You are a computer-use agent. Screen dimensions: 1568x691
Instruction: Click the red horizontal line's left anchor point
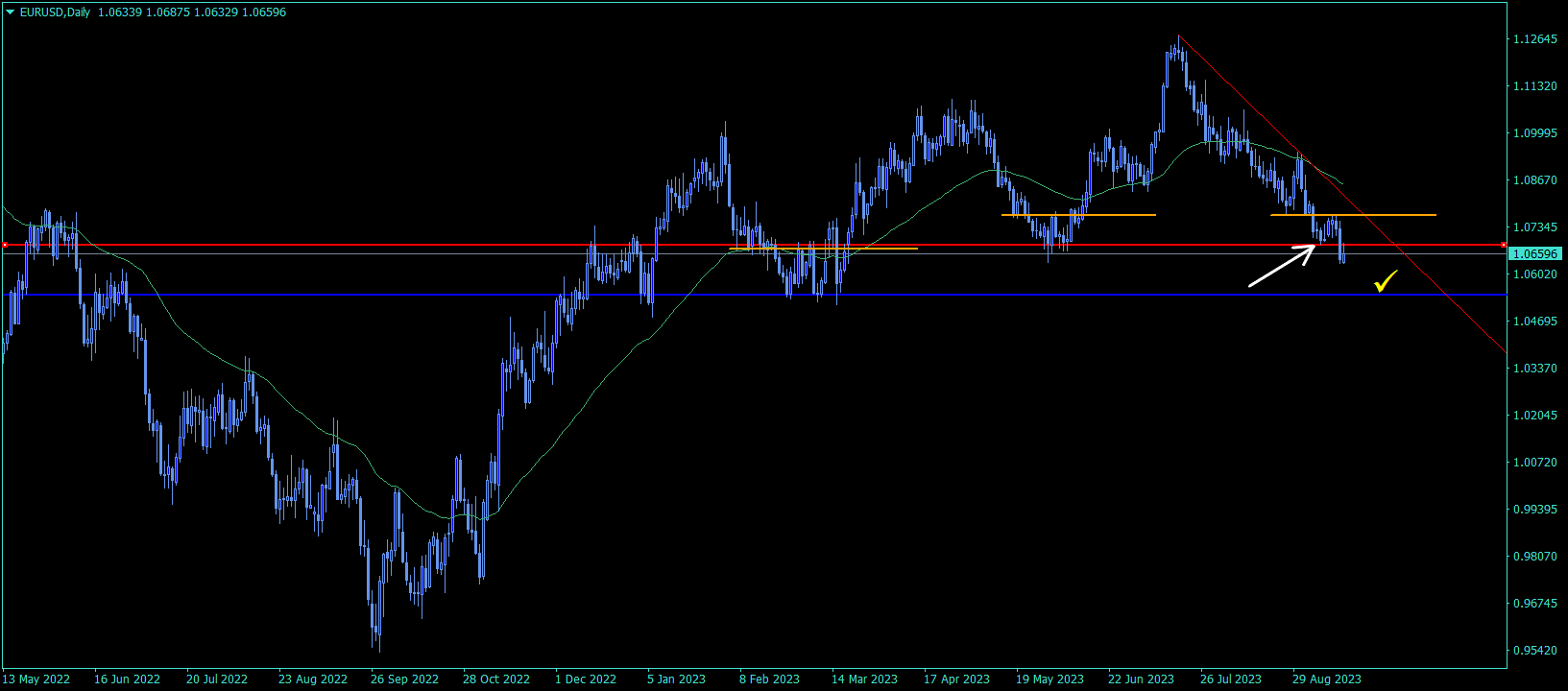point(5,245)
